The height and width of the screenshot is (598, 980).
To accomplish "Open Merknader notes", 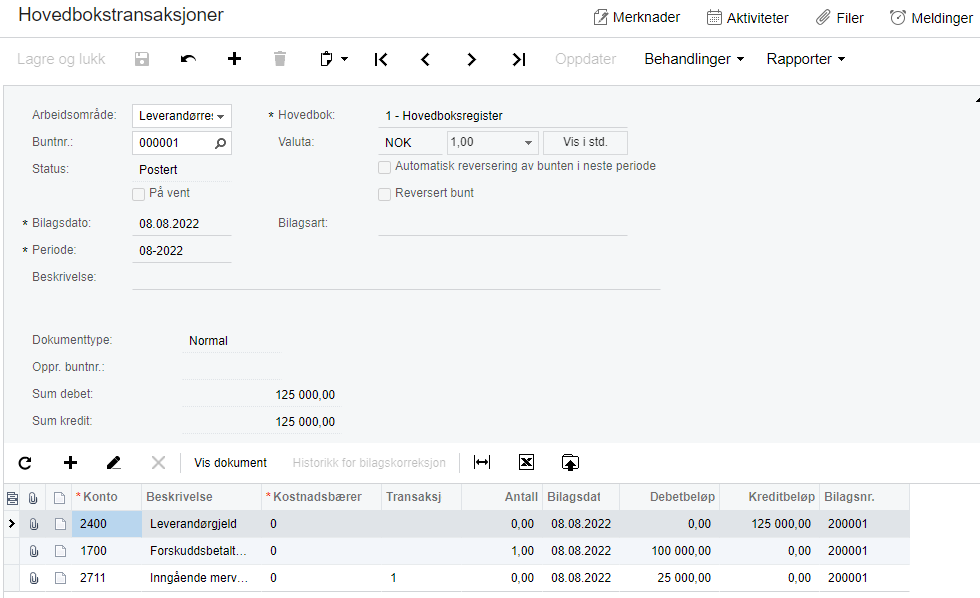I will (636, 17).
